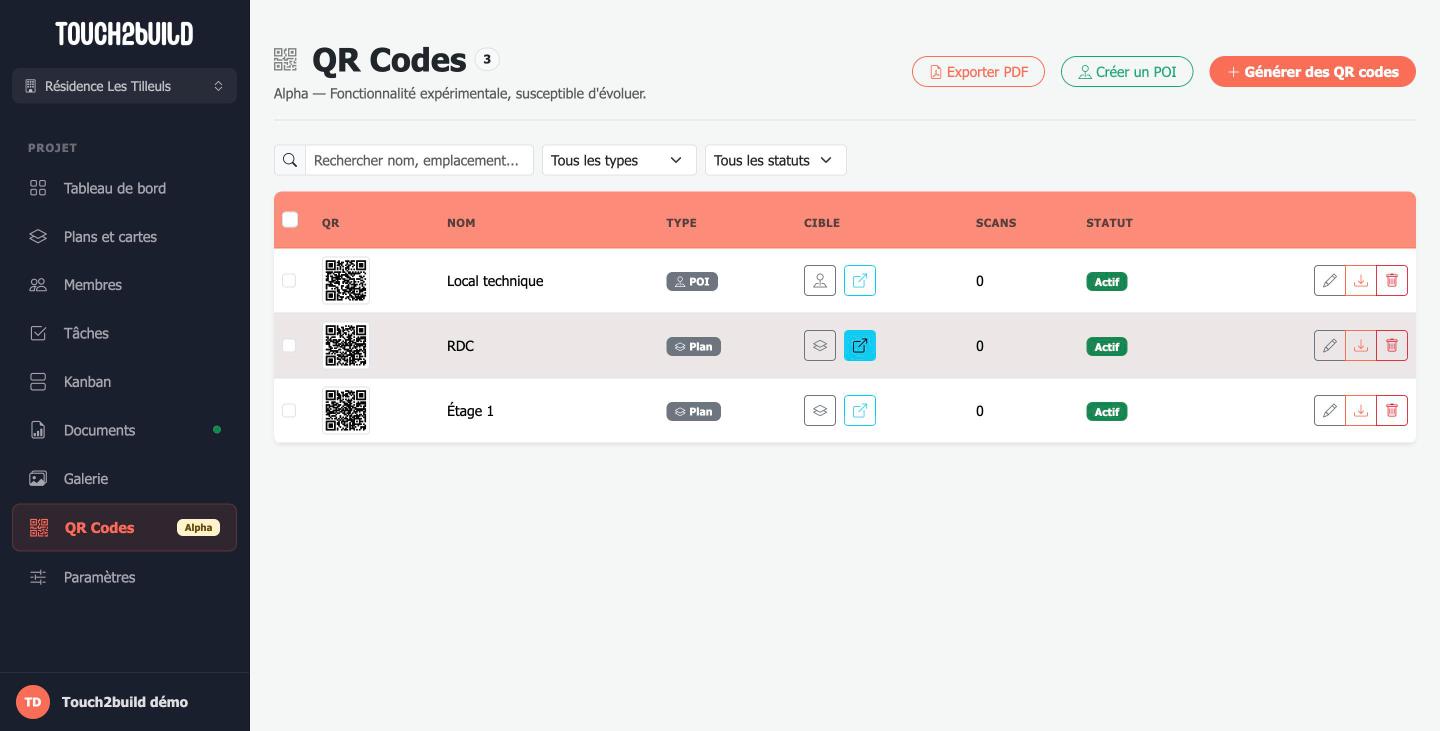The image size is (1440, 731).
Task: Open Plans et cartes section
Action: coord(124,237)
